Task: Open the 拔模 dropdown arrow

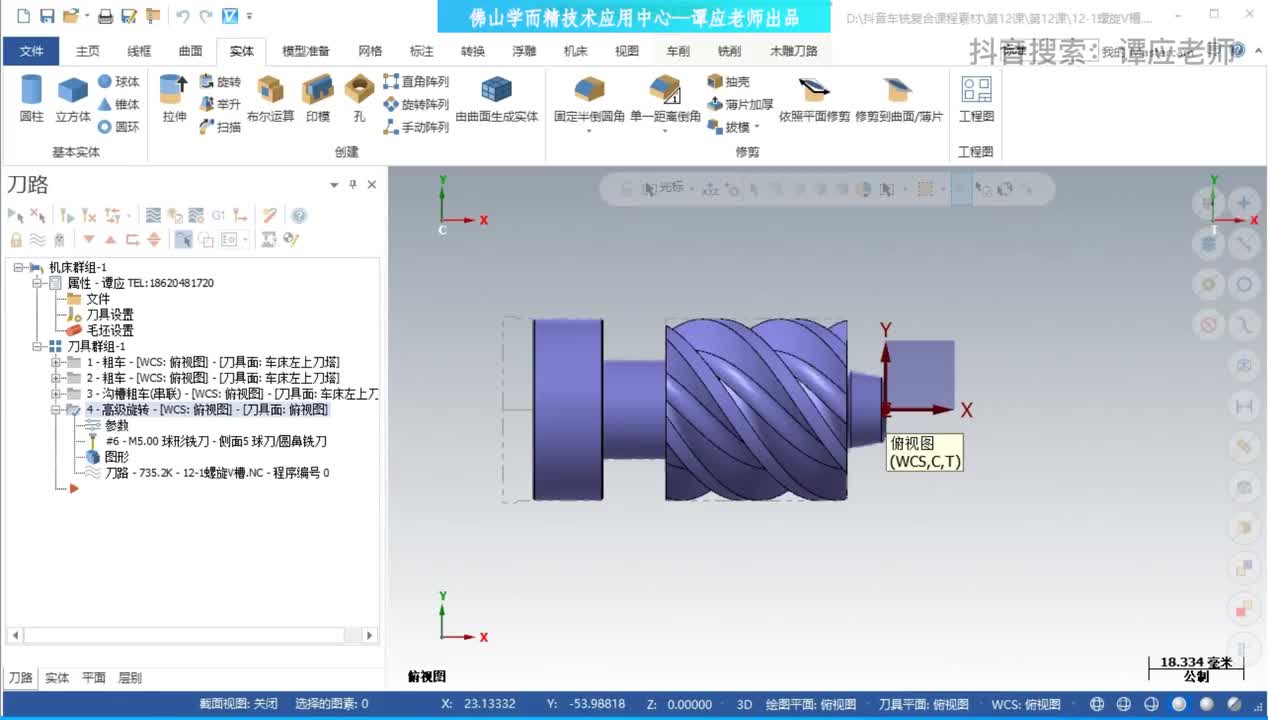Action: tap(757, 128)
